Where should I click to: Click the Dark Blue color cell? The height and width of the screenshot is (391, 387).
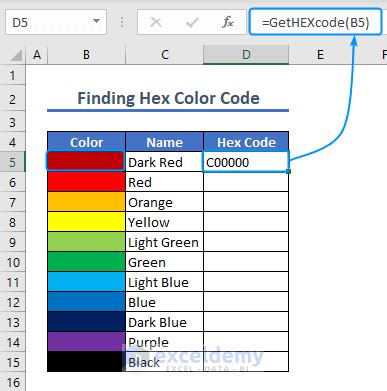86,322
